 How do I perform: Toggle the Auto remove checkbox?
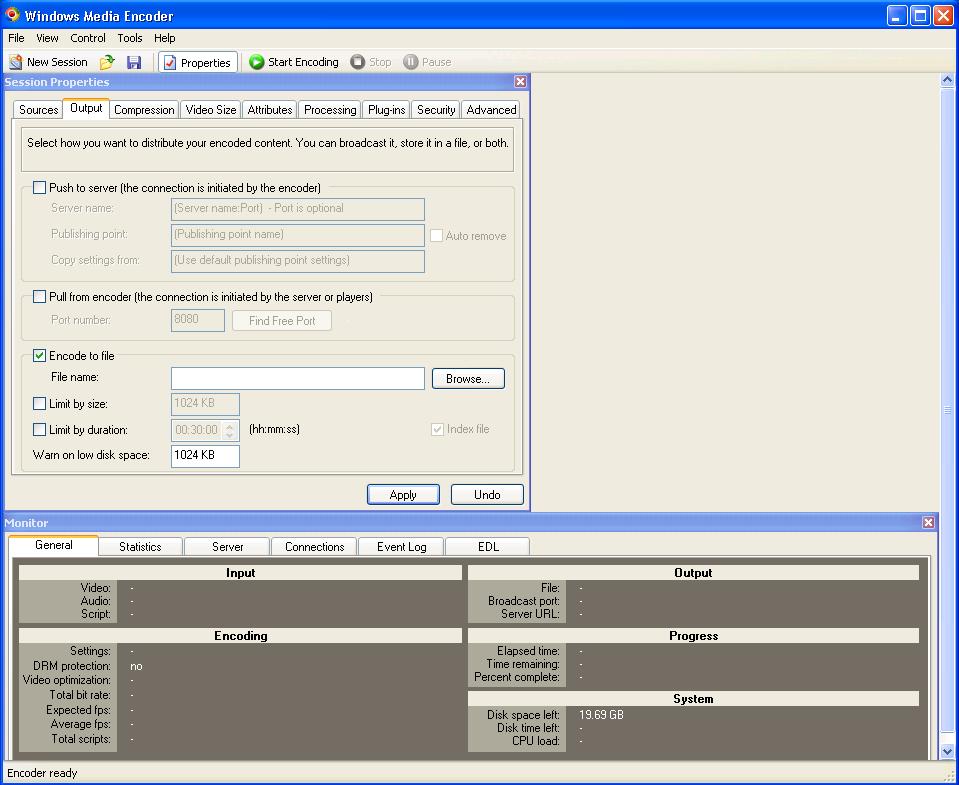[436, 235]
